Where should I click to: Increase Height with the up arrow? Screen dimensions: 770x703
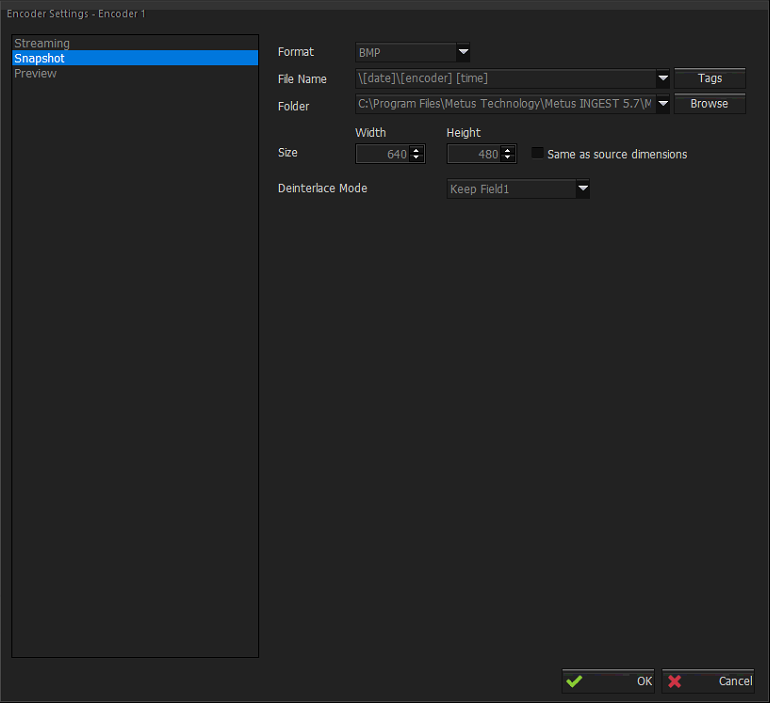[508, 150]
